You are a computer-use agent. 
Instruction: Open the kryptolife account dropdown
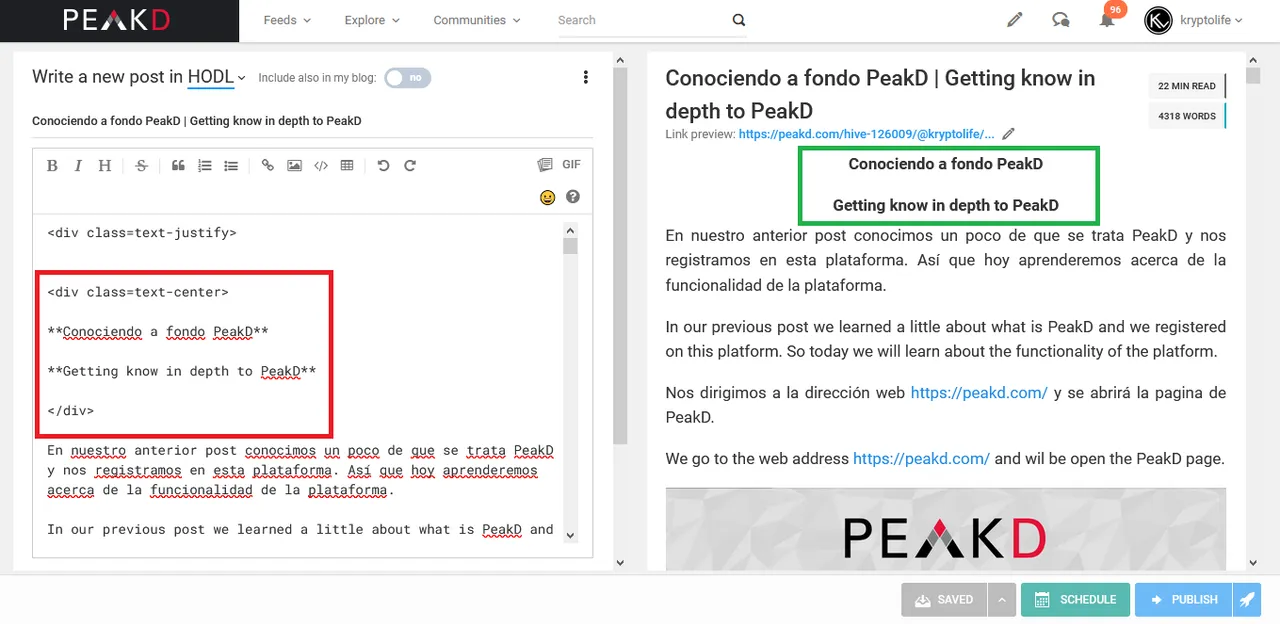[x=1211, y=20]
